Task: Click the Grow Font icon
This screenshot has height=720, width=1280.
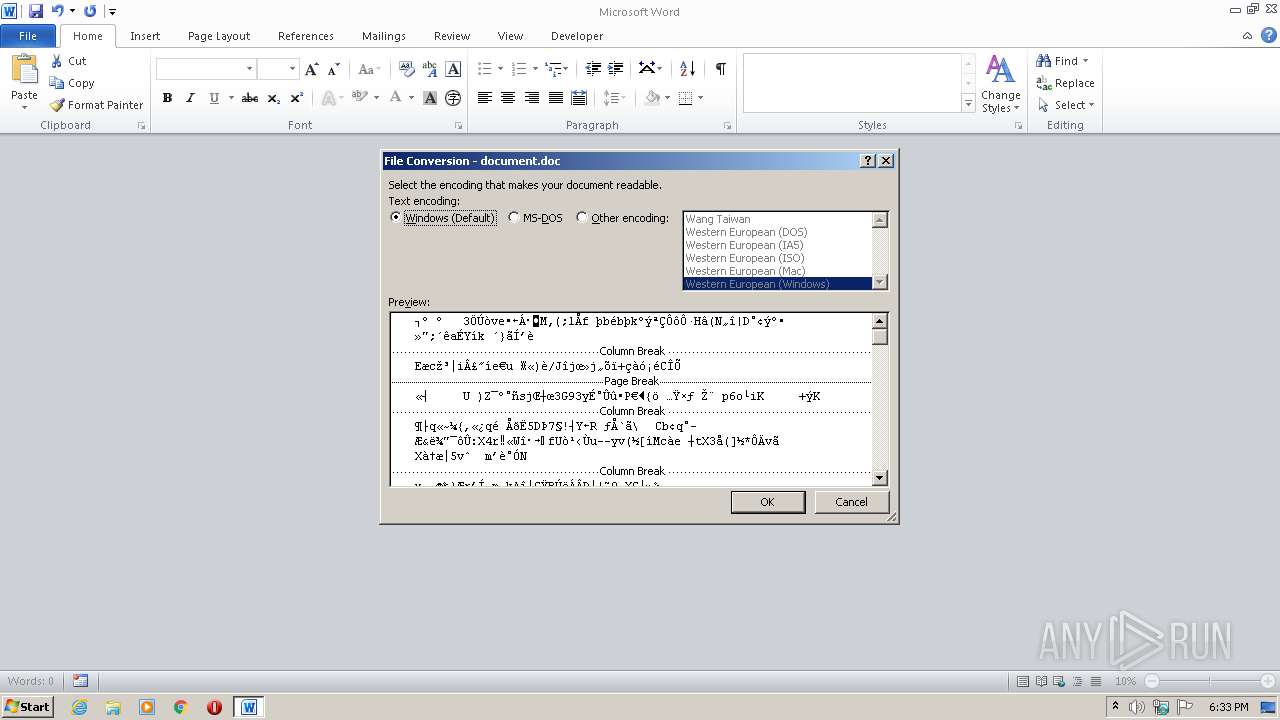Action: coord(312,69)
